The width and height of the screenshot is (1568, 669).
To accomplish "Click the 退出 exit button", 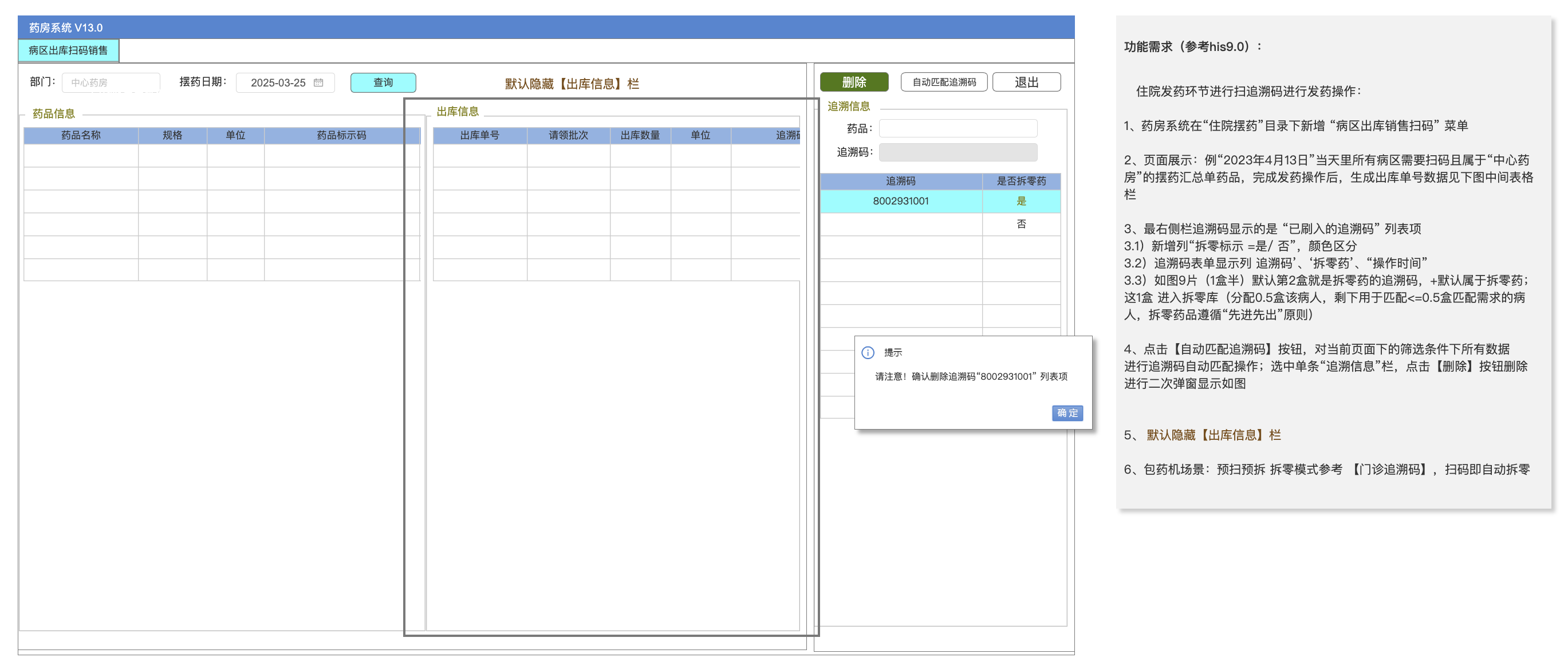I will coord(1026,82).
